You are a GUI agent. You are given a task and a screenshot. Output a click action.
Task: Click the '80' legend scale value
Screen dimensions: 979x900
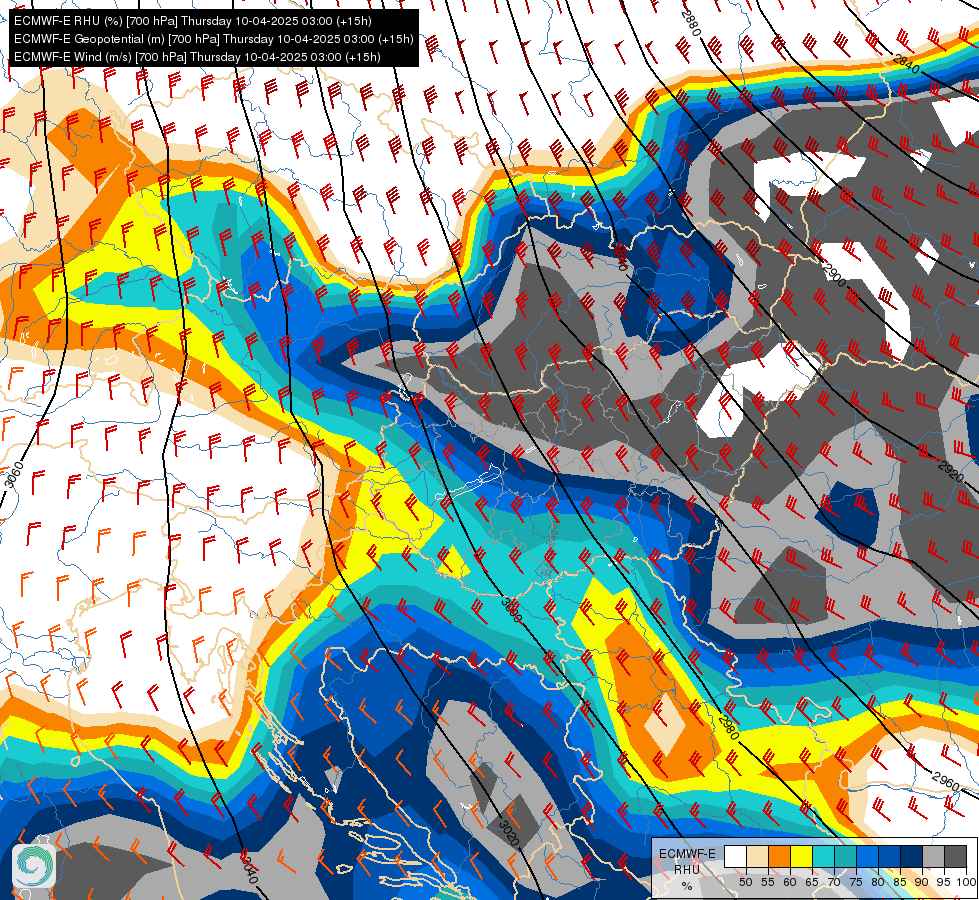click(x=878, y=882)
